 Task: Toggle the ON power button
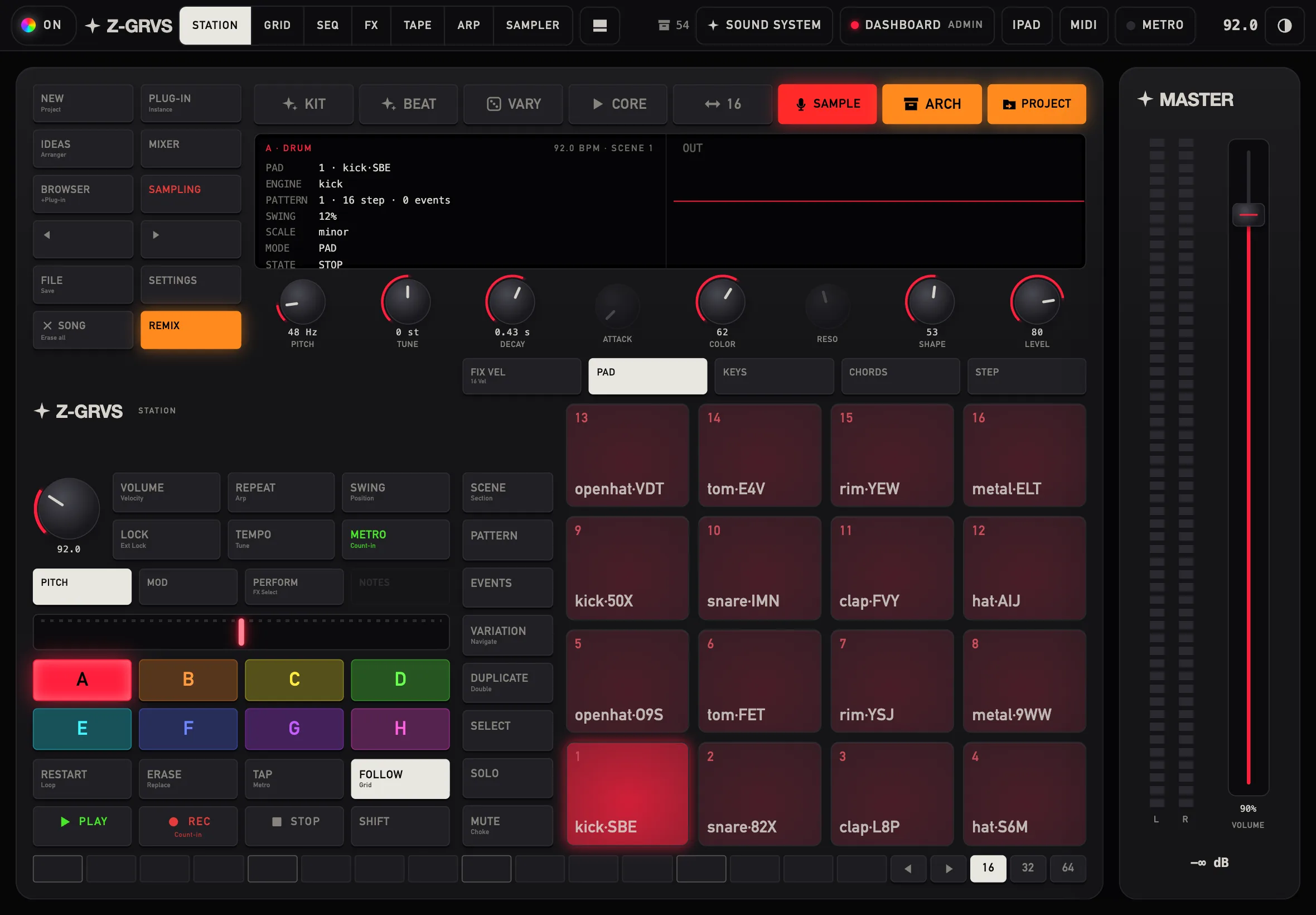tap(43, 25)
